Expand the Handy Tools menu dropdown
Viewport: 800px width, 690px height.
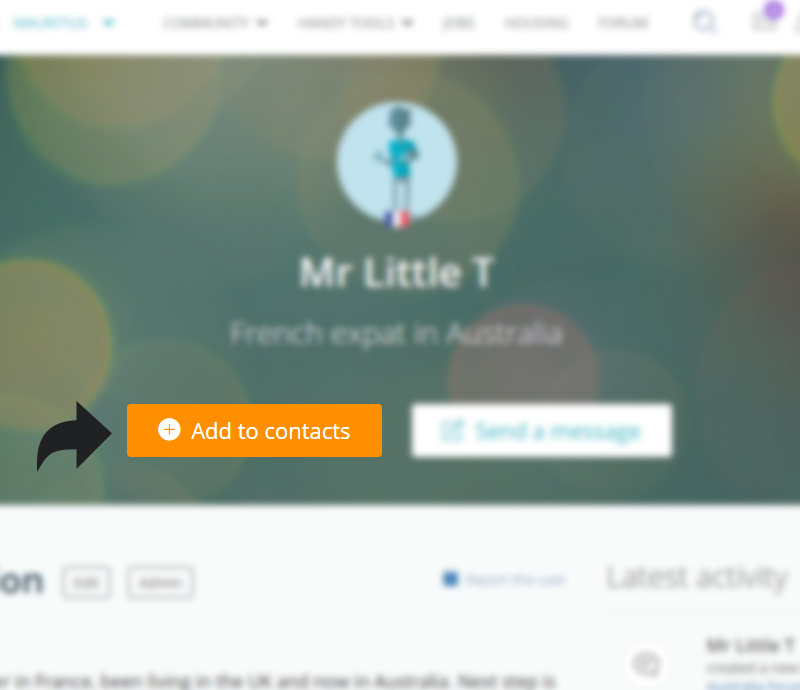click(355, 22)
